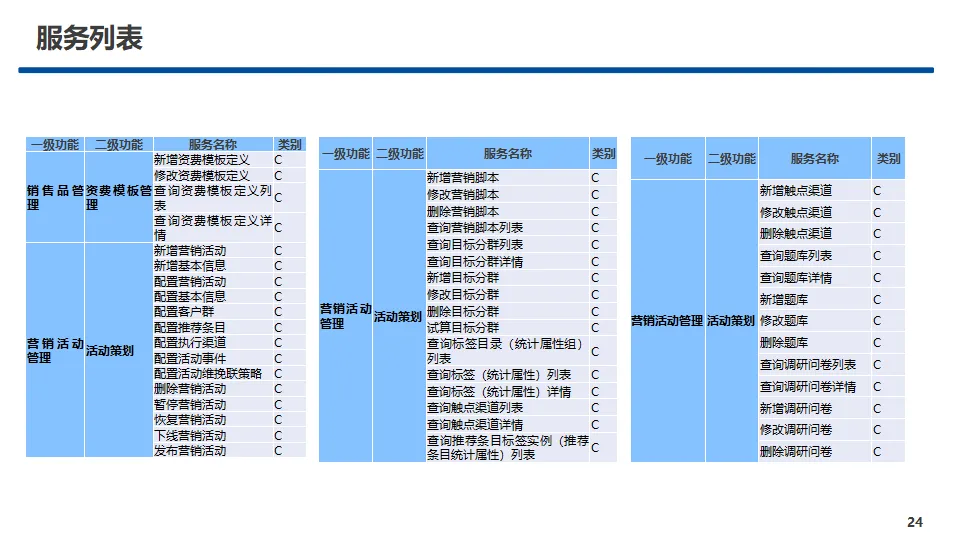
Task: Click the C category beside 新增题库
Action: [x=877, y=299]
